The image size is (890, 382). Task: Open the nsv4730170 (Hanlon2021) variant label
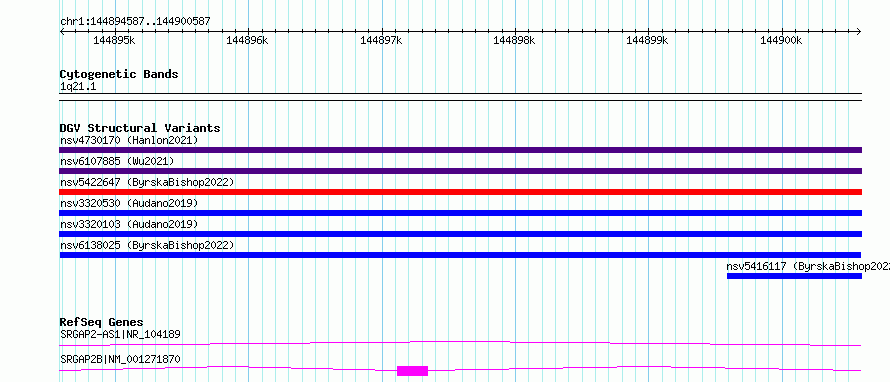(129, 140)
